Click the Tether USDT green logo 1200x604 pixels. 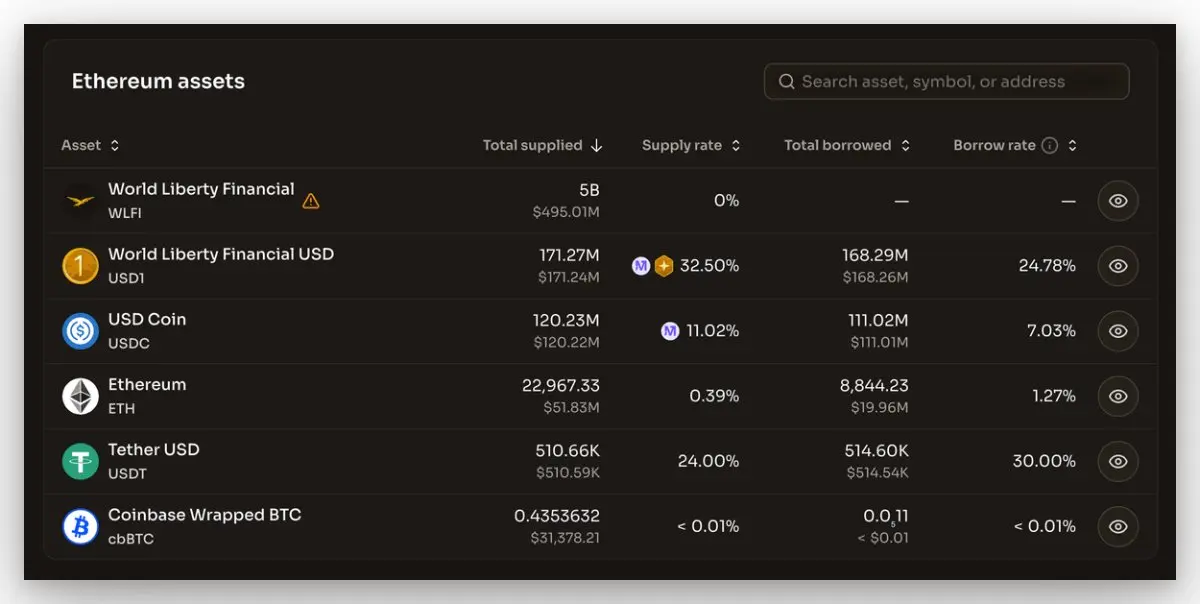coord(80,461)
